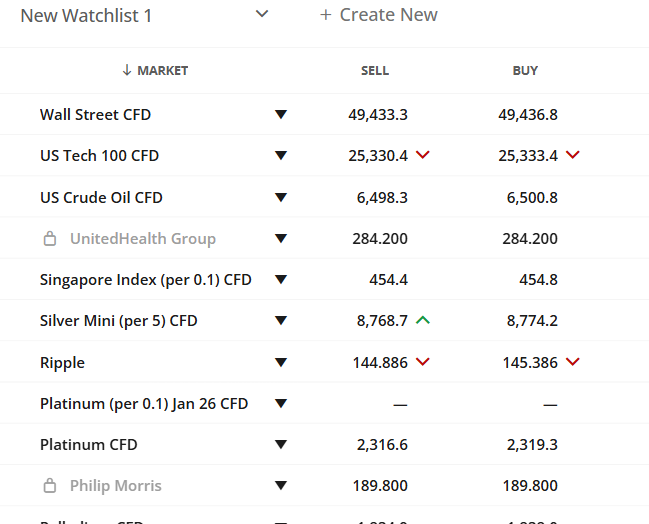Open the Ripple row dropdown arrow

tap(281, 363)
